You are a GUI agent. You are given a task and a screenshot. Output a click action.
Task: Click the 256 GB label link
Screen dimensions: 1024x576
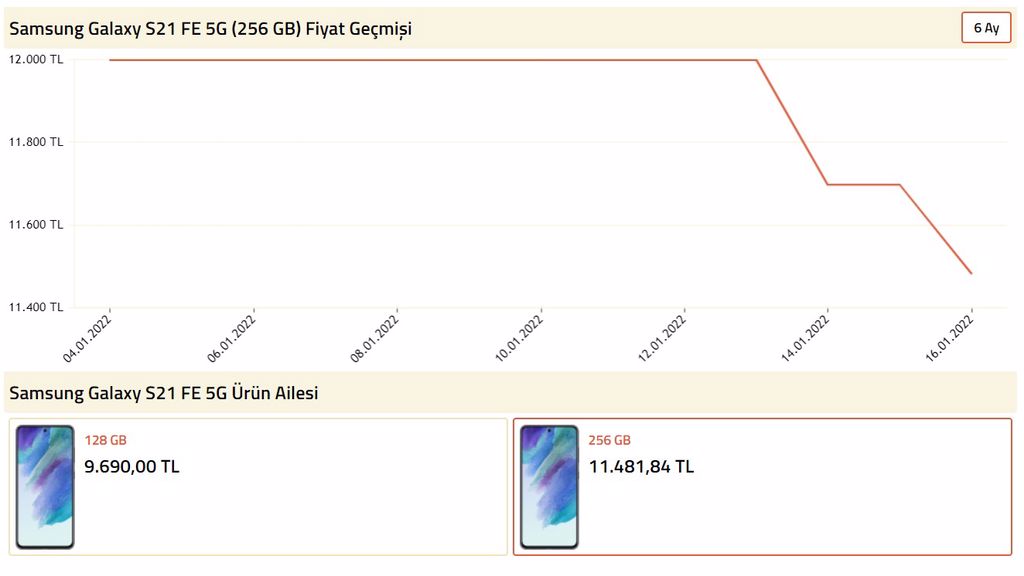(609, 440)
